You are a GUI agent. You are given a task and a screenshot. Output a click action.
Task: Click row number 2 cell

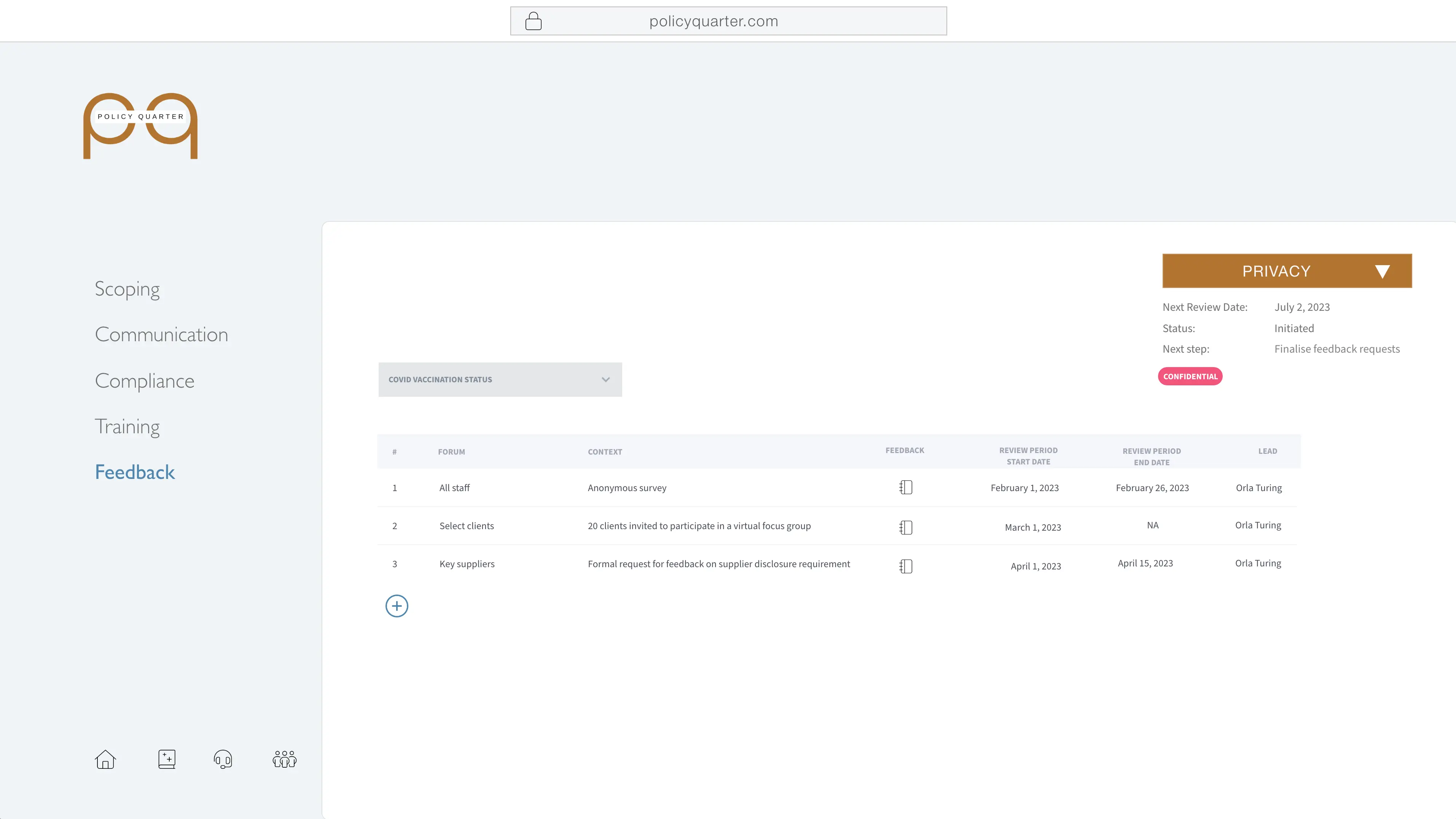click(x=395, y=526)
